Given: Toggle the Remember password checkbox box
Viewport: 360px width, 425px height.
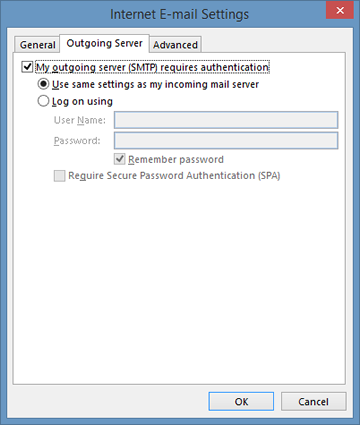Looking at the screenshot, I should click(x=119, y=159).
